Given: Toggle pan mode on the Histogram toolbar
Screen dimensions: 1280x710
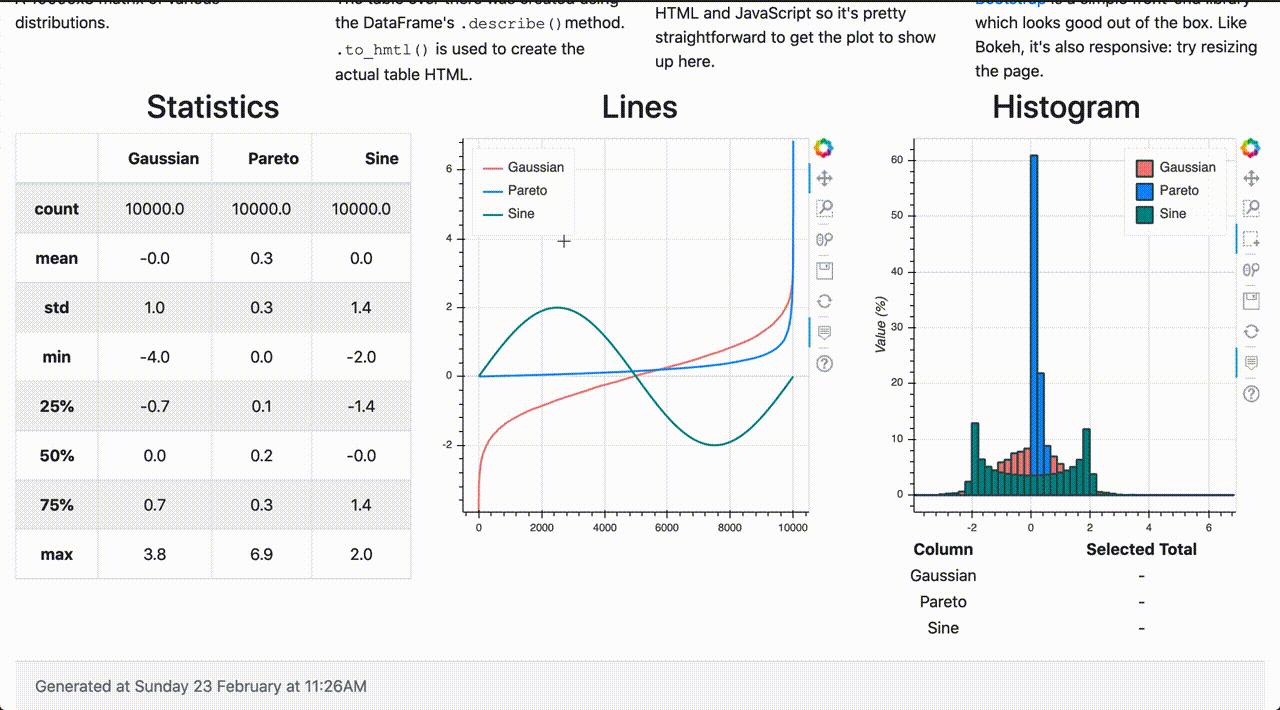Looking at the screenshot, I should (x=1250, y=178).
